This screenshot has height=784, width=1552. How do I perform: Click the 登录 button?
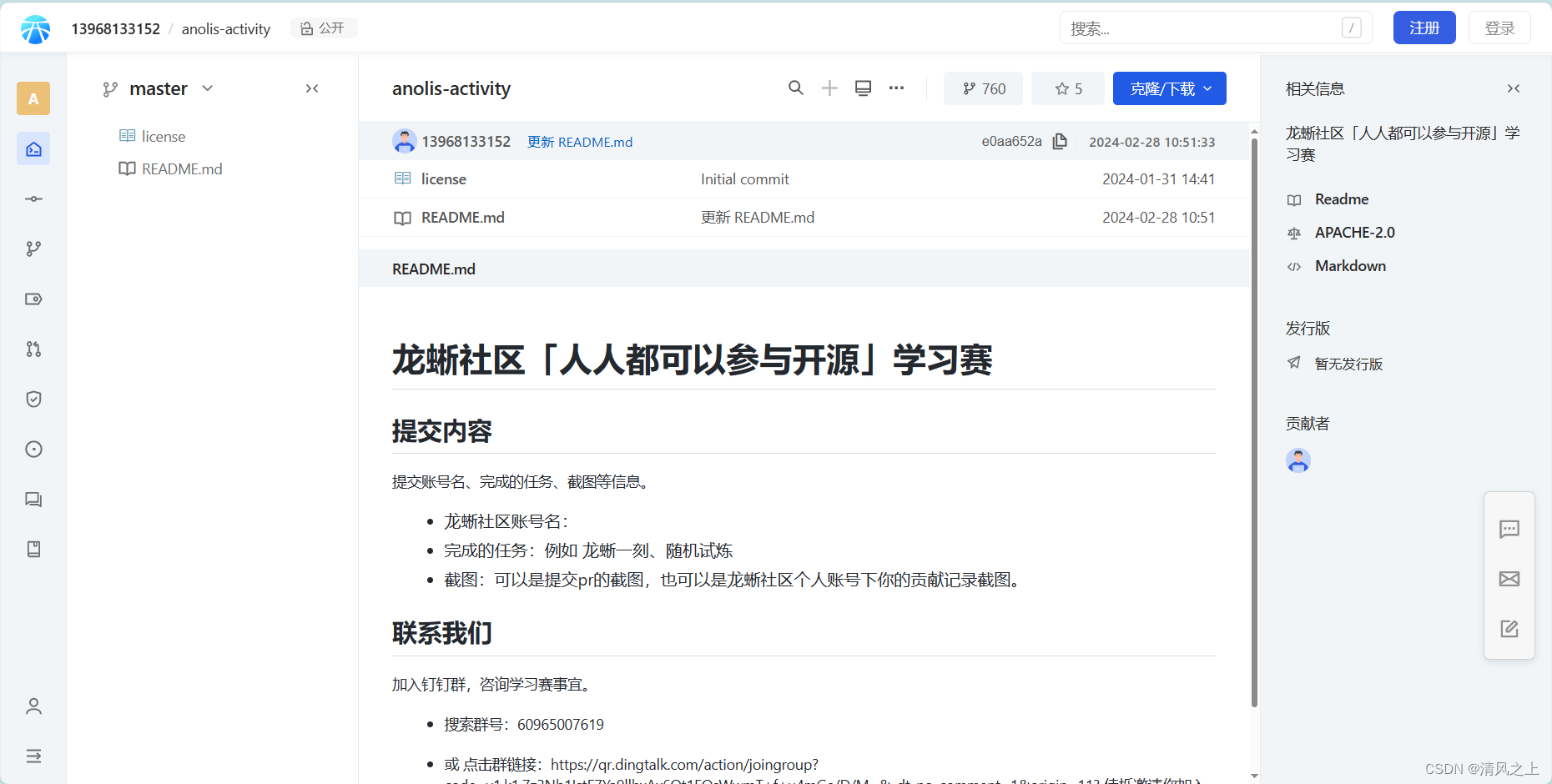[x=1499, y=28]
